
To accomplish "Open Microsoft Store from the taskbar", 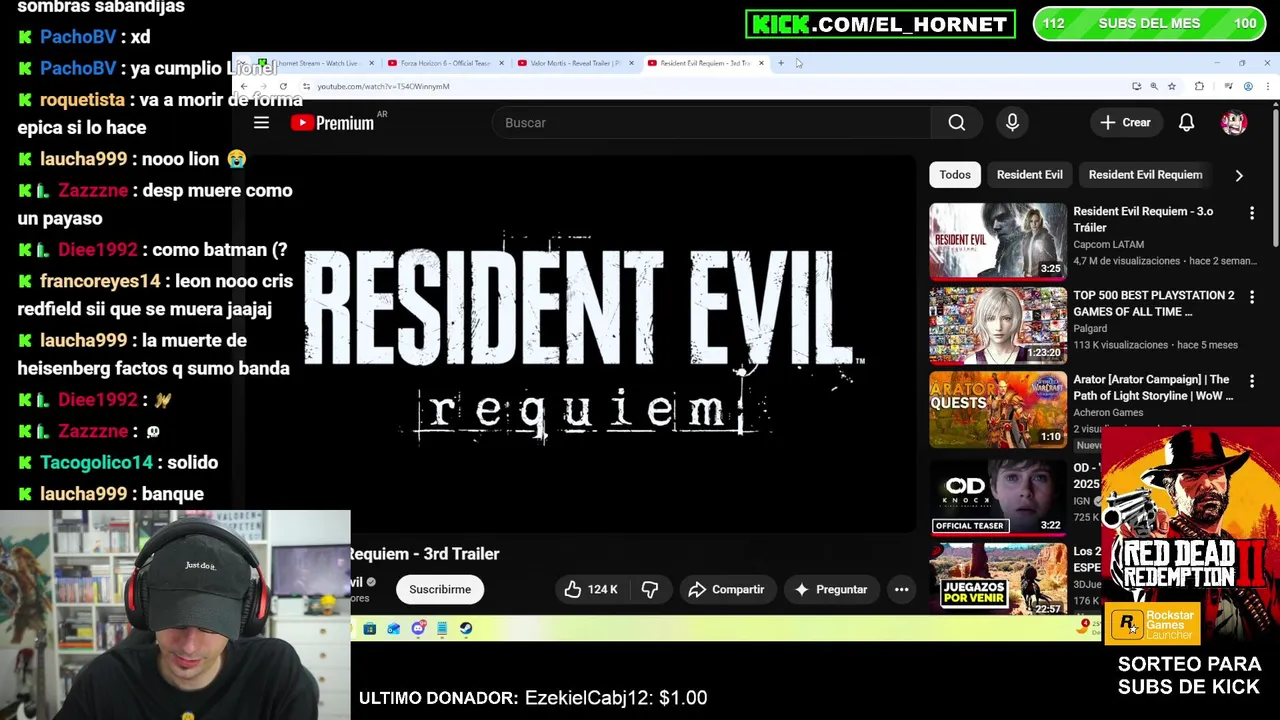I will [370, 629].
